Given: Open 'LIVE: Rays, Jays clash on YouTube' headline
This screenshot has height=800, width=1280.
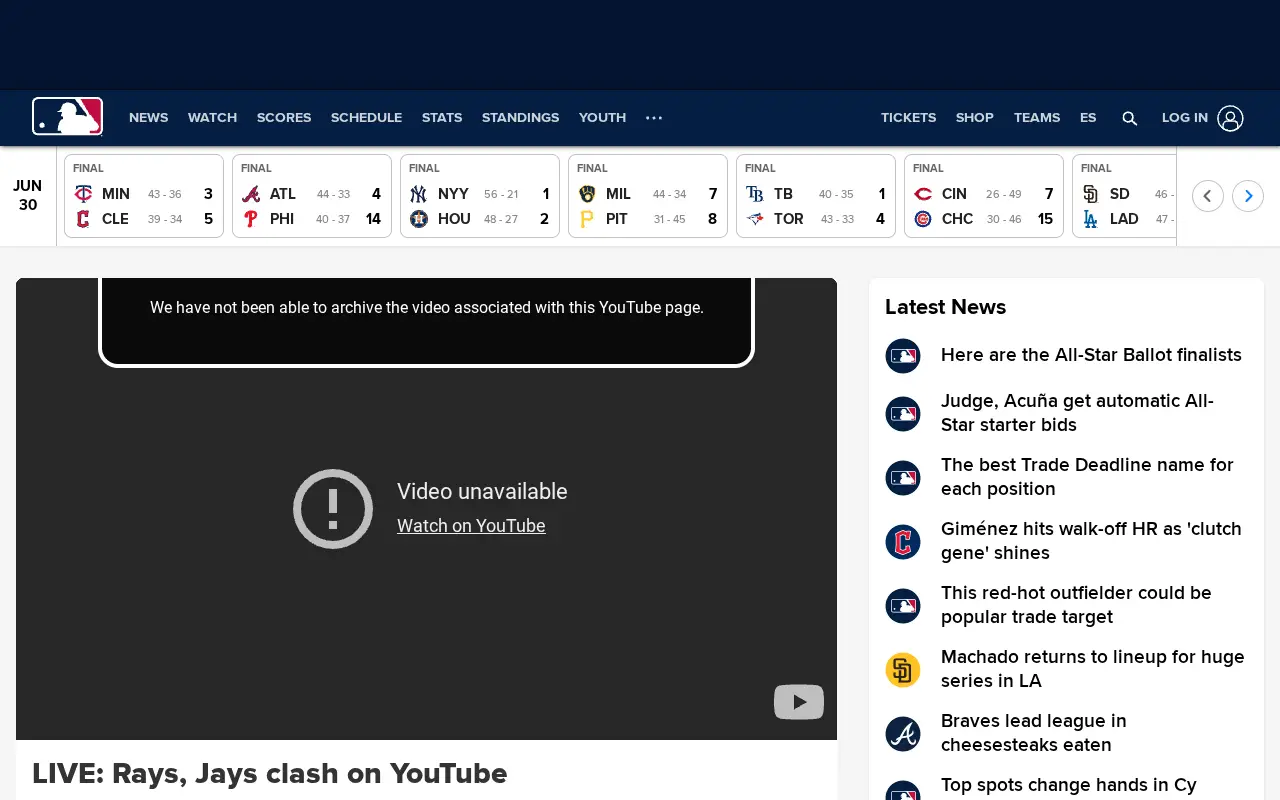Looking at the screenshot, I should (270, 773).
